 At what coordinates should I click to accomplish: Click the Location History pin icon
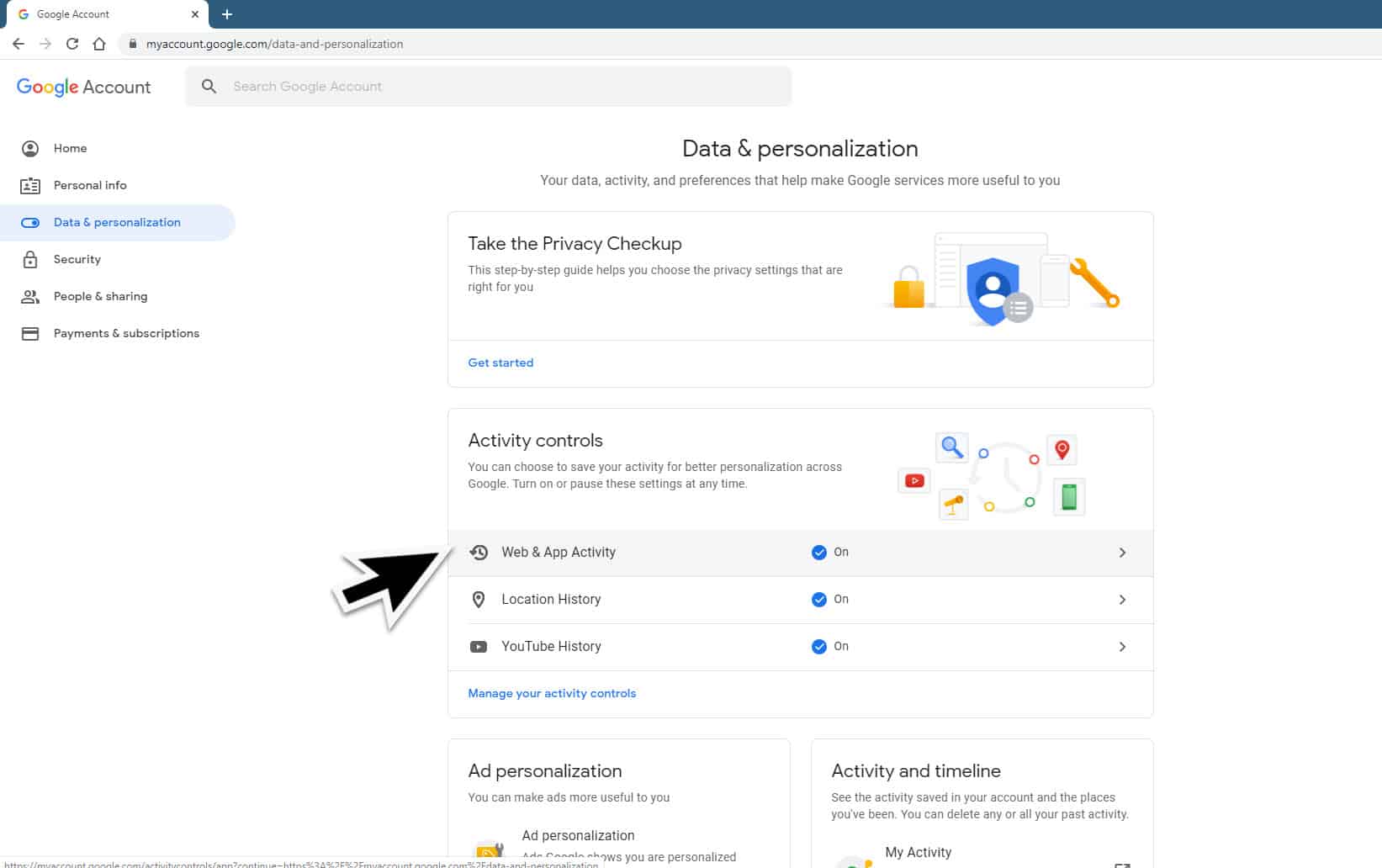point(479,599)
